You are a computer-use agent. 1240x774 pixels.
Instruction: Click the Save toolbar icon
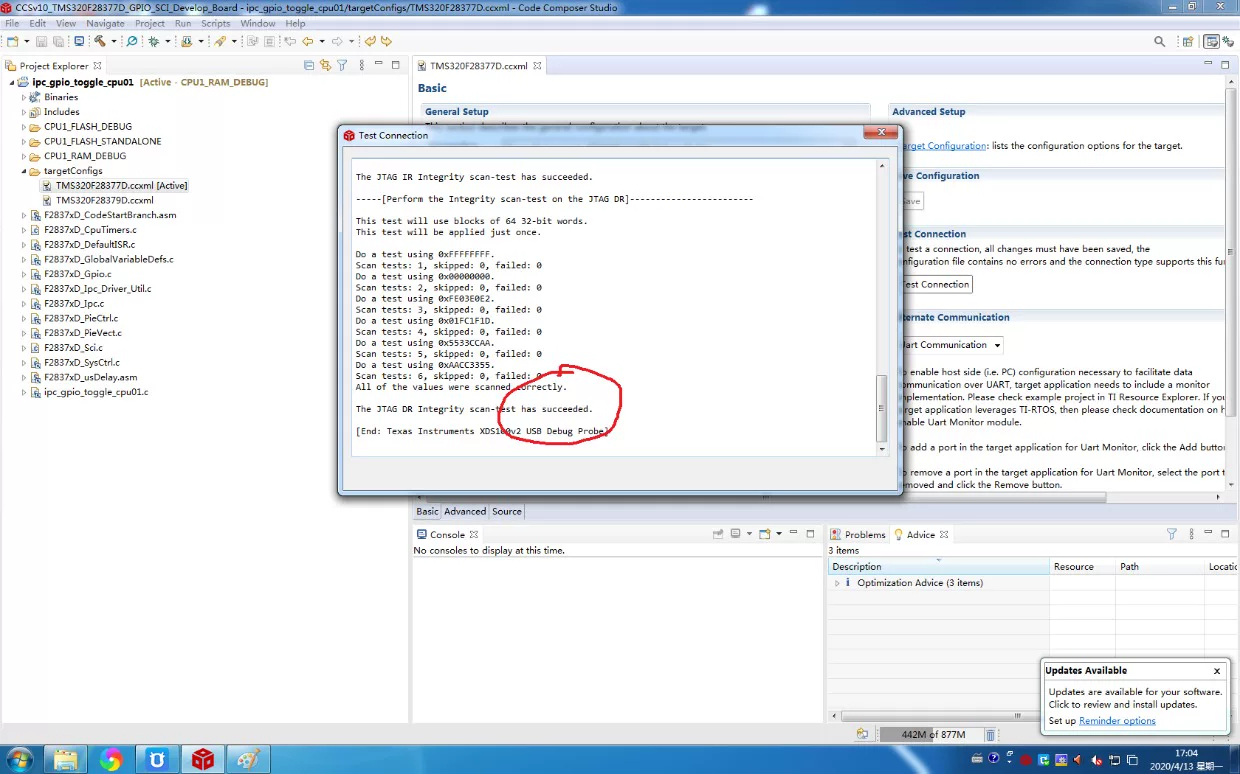point(41,41)
